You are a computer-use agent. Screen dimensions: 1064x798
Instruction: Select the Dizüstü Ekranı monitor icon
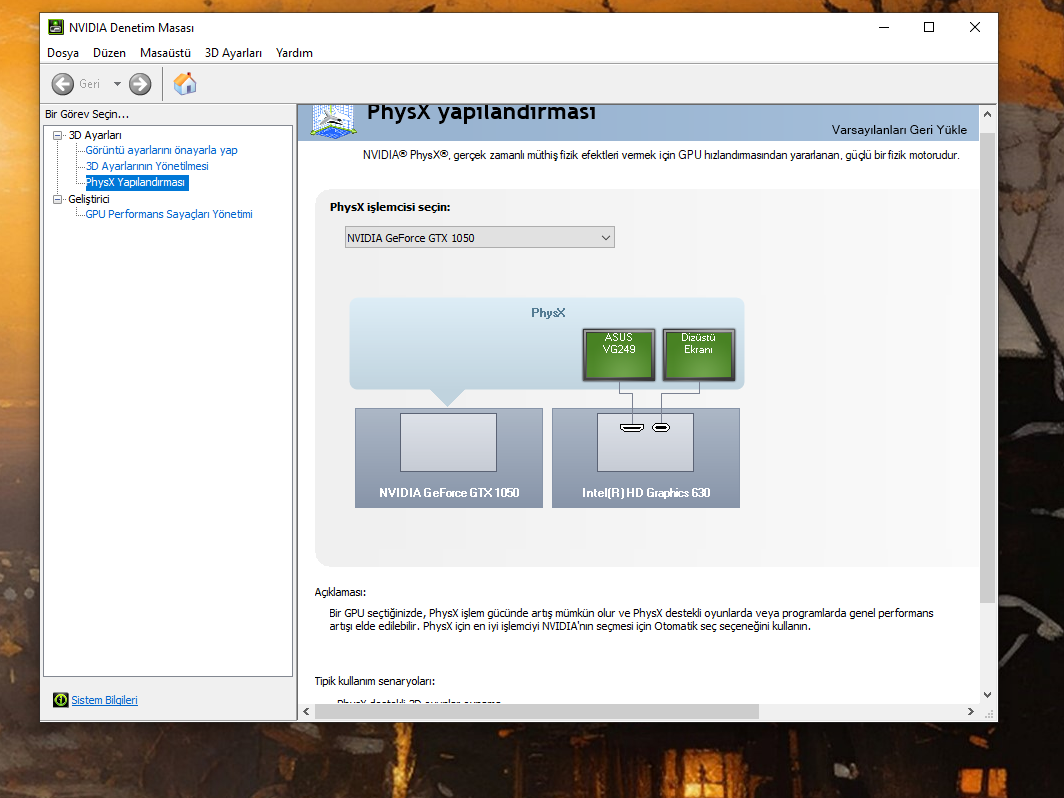coord(698,354)
